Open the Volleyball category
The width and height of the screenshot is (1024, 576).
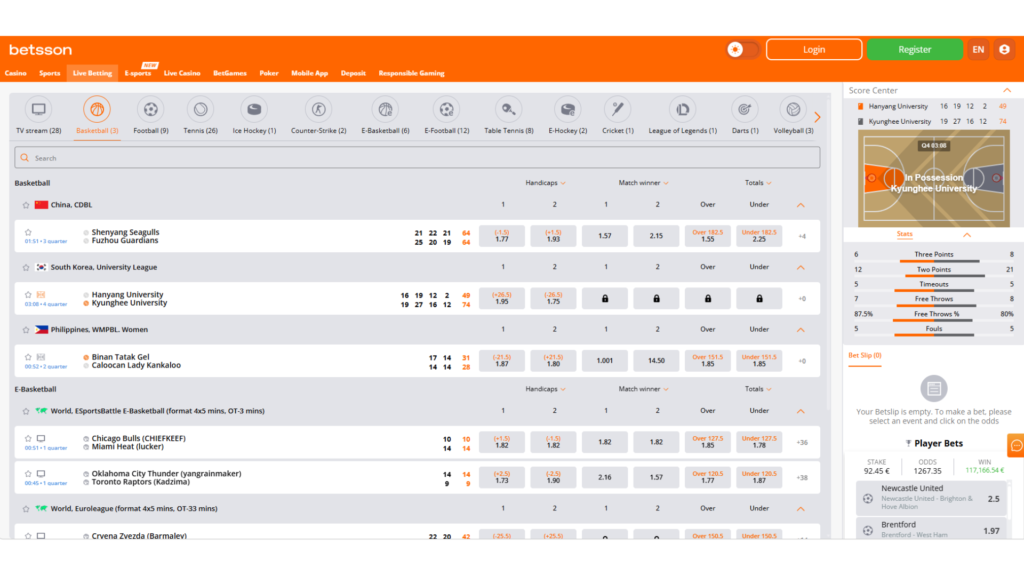[793, 116]
